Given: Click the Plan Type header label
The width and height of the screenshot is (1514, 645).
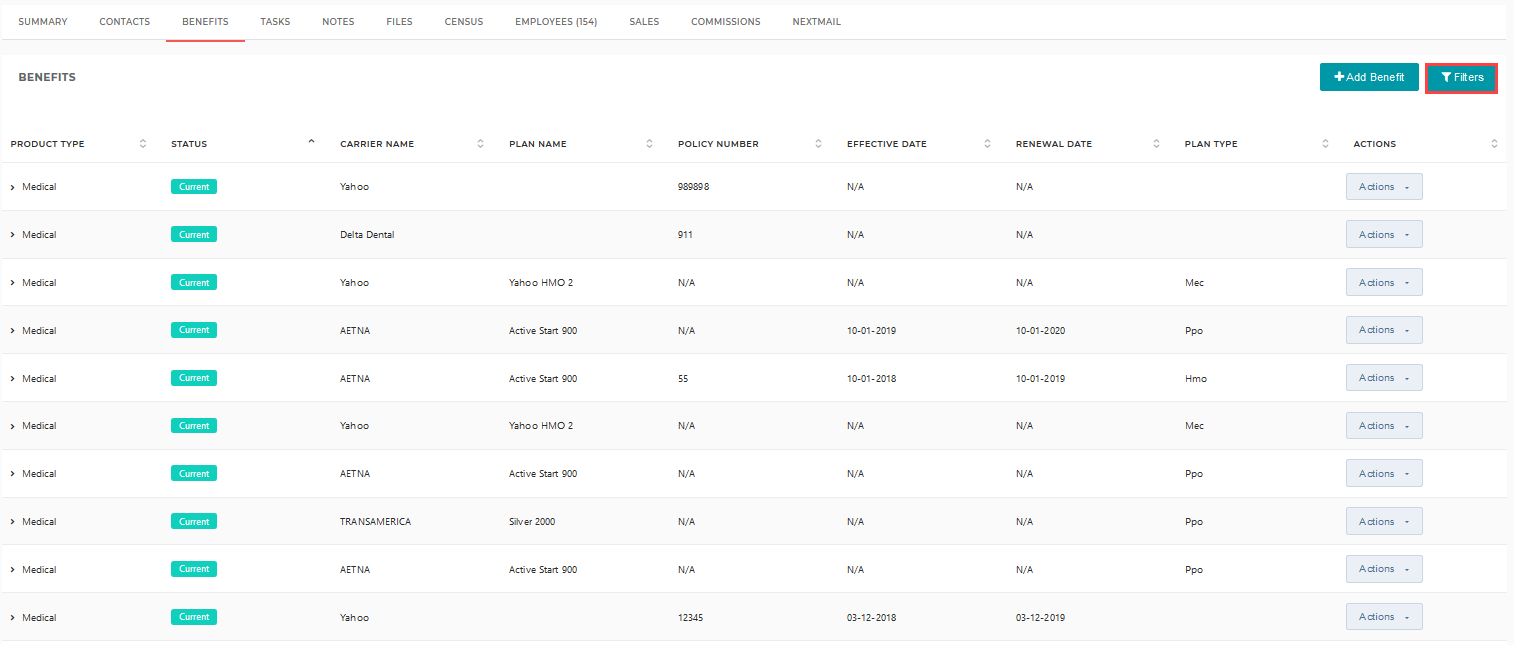Looking at the screenshot, I should 1211,144.
